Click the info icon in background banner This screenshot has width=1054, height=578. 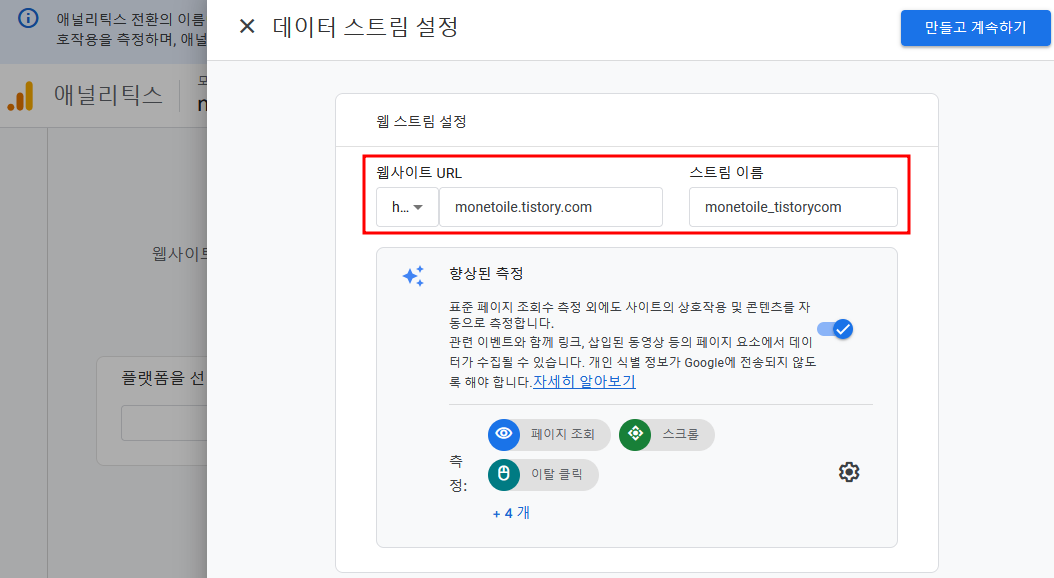(x=28, y=18)
